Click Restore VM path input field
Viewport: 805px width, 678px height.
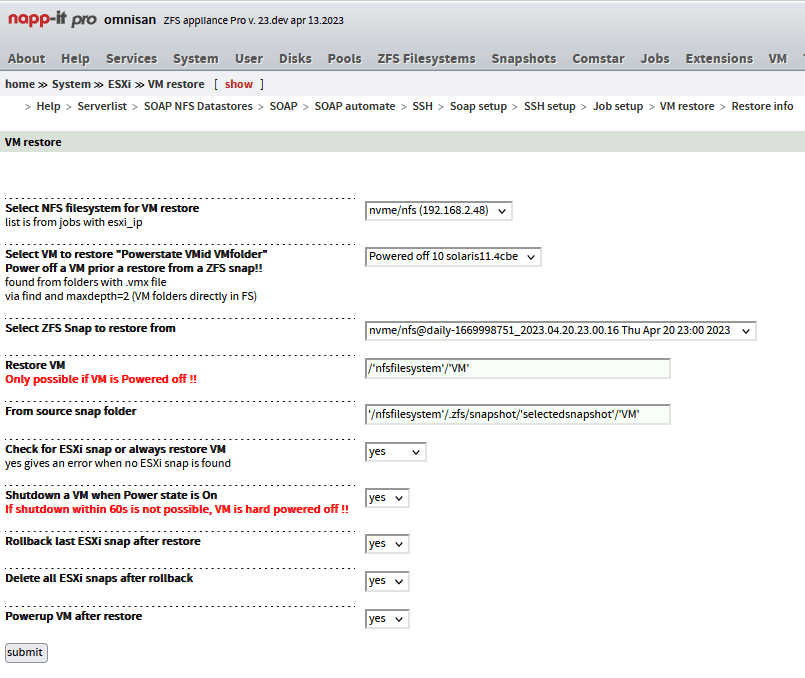pos(518,369)
